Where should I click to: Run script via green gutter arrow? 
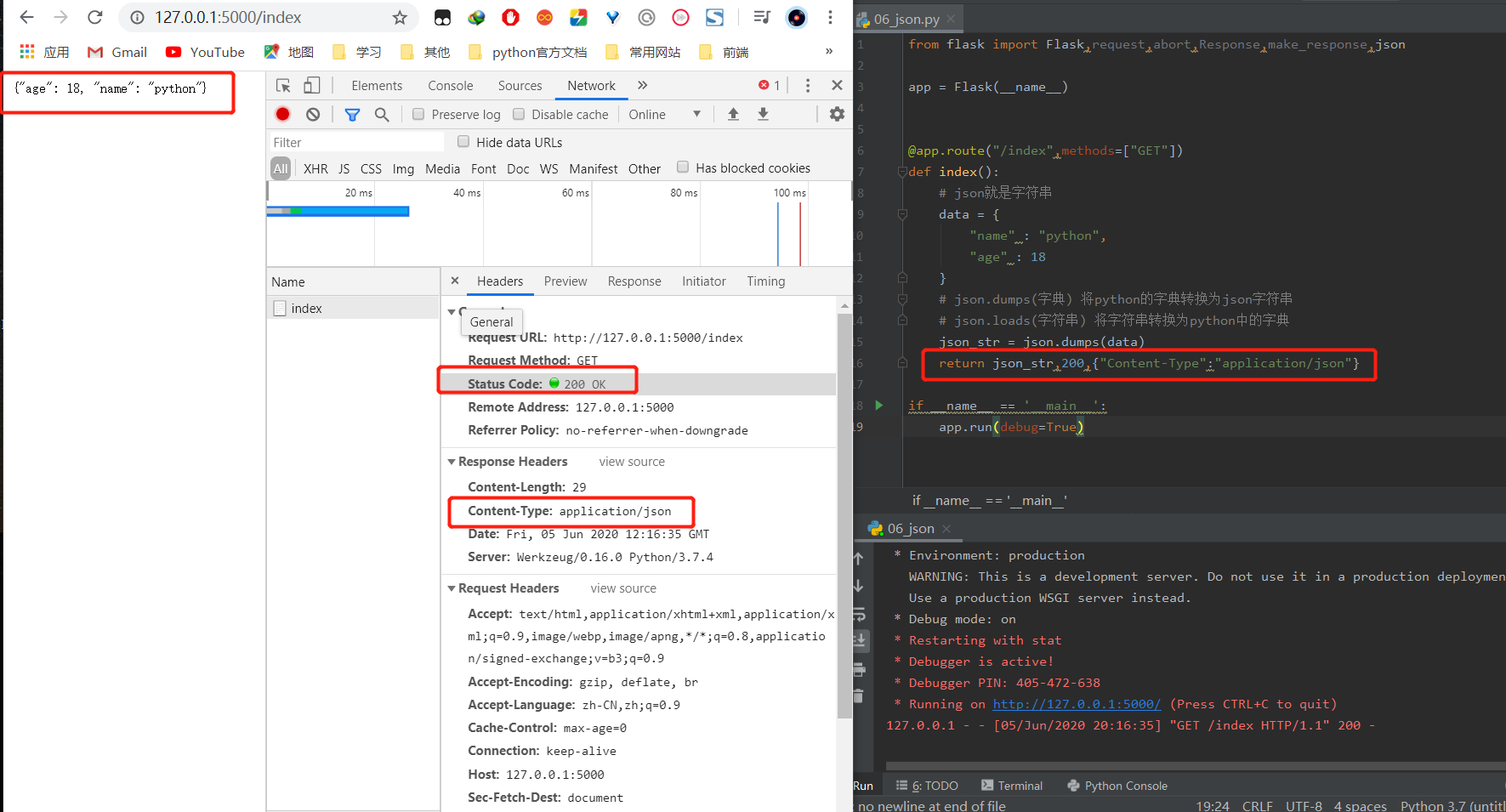click(879, 406)
